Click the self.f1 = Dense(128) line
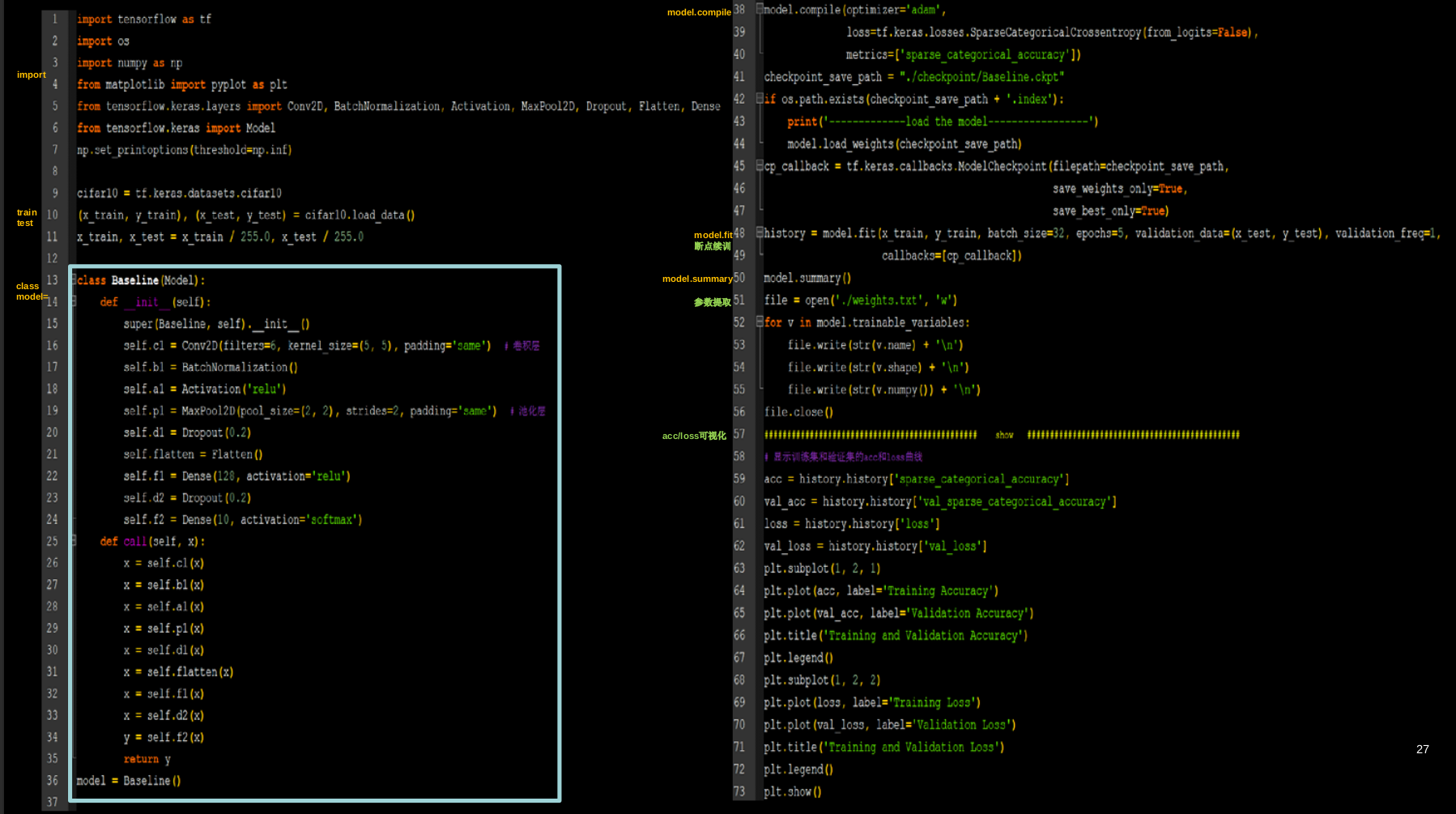This screenshot has height=814, width=1456. [237, 476]
